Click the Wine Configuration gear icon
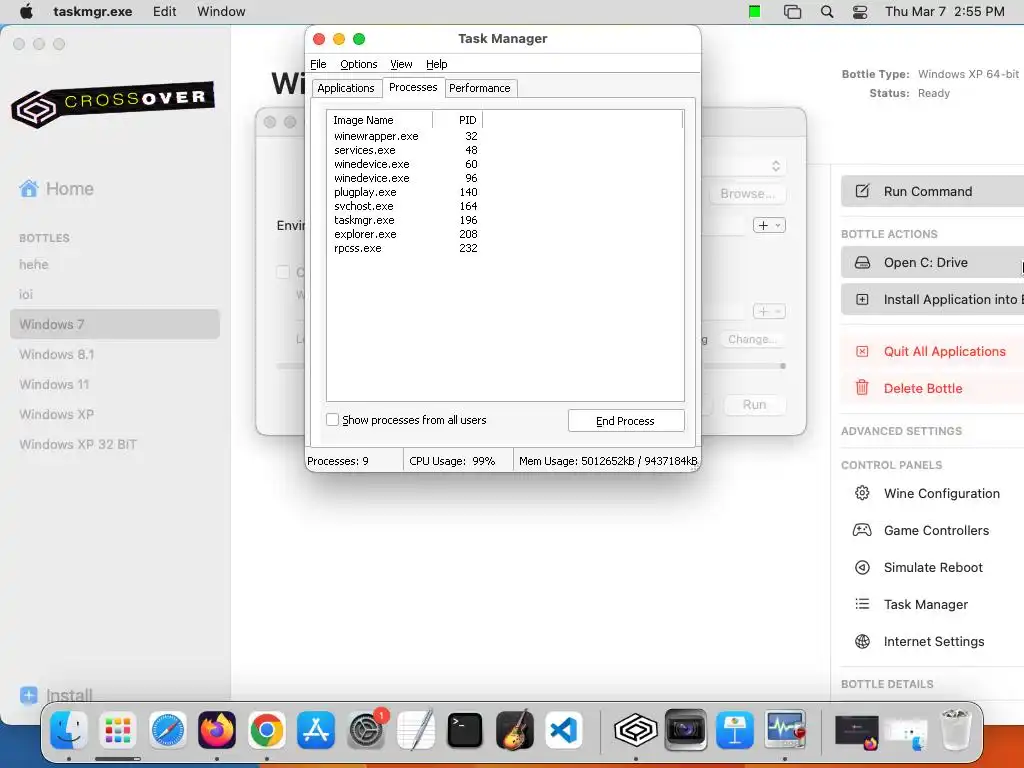 coord(862,493)
